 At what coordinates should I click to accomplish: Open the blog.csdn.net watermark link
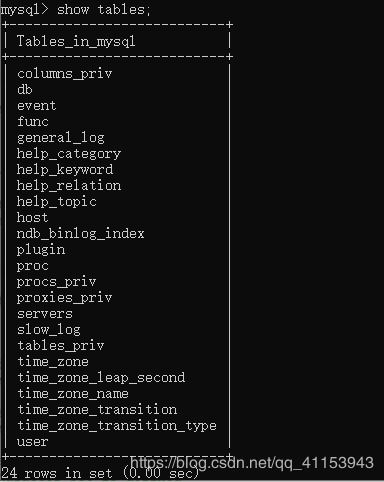tap(252, 463)
